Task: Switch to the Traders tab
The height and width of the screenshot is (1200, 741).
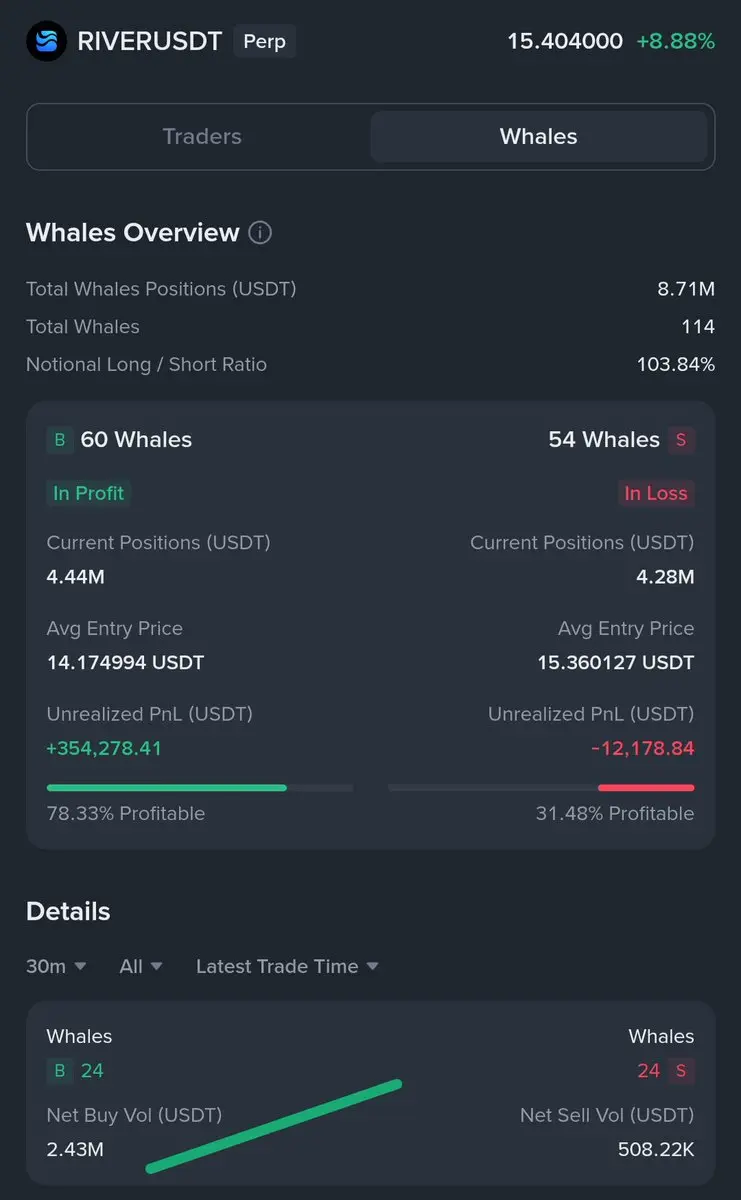Action: (201, 137)
